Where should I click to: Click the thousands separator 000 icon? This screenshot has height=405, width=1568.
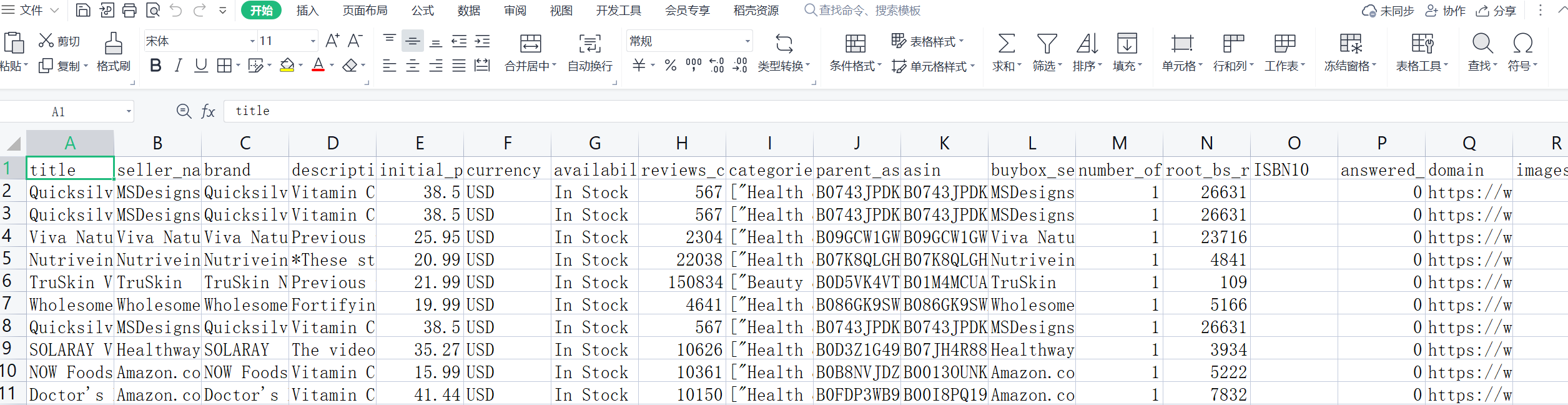[x=693, y=65]
